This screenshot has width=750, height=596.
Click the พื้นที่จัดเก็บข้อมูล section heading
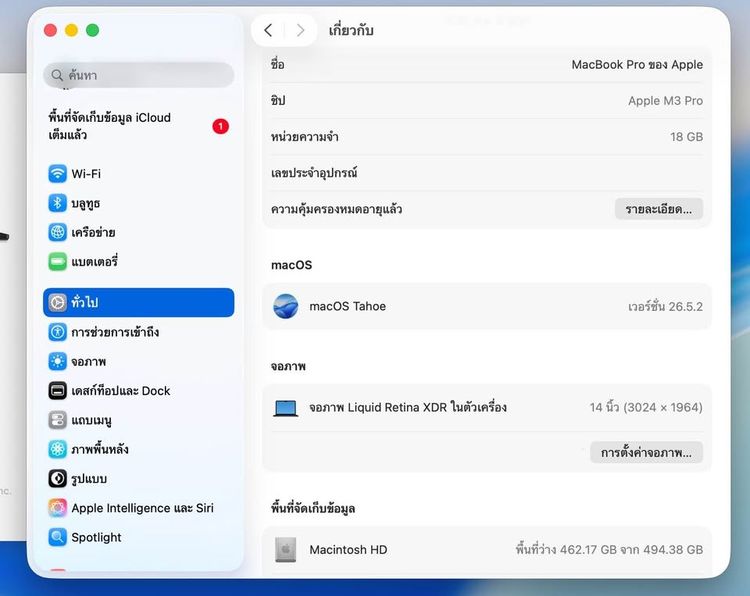pyautogui.click(x=313, y=508)
